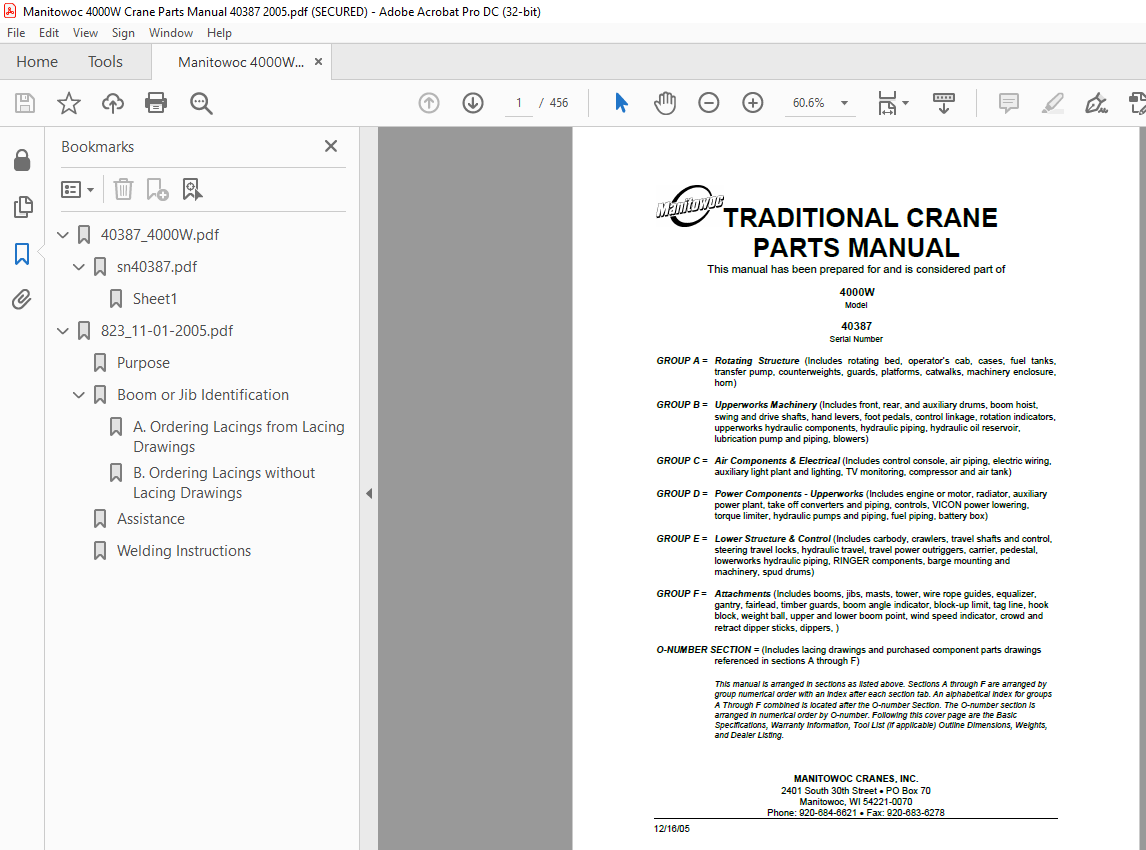
Task: Open the Find text magnifier
Action: click(201, 103)
